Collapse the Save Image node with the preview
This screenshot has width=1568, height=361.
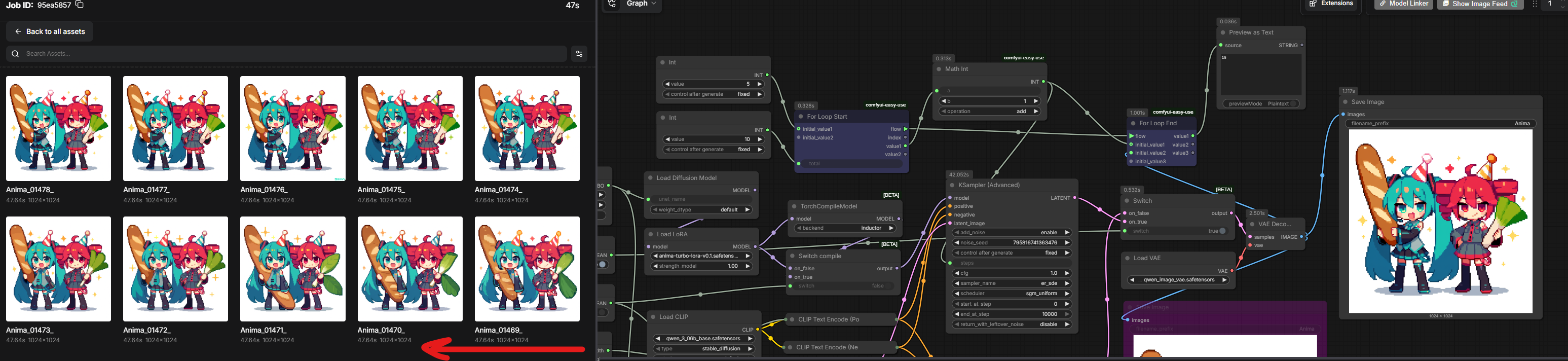coord(1345,102)
